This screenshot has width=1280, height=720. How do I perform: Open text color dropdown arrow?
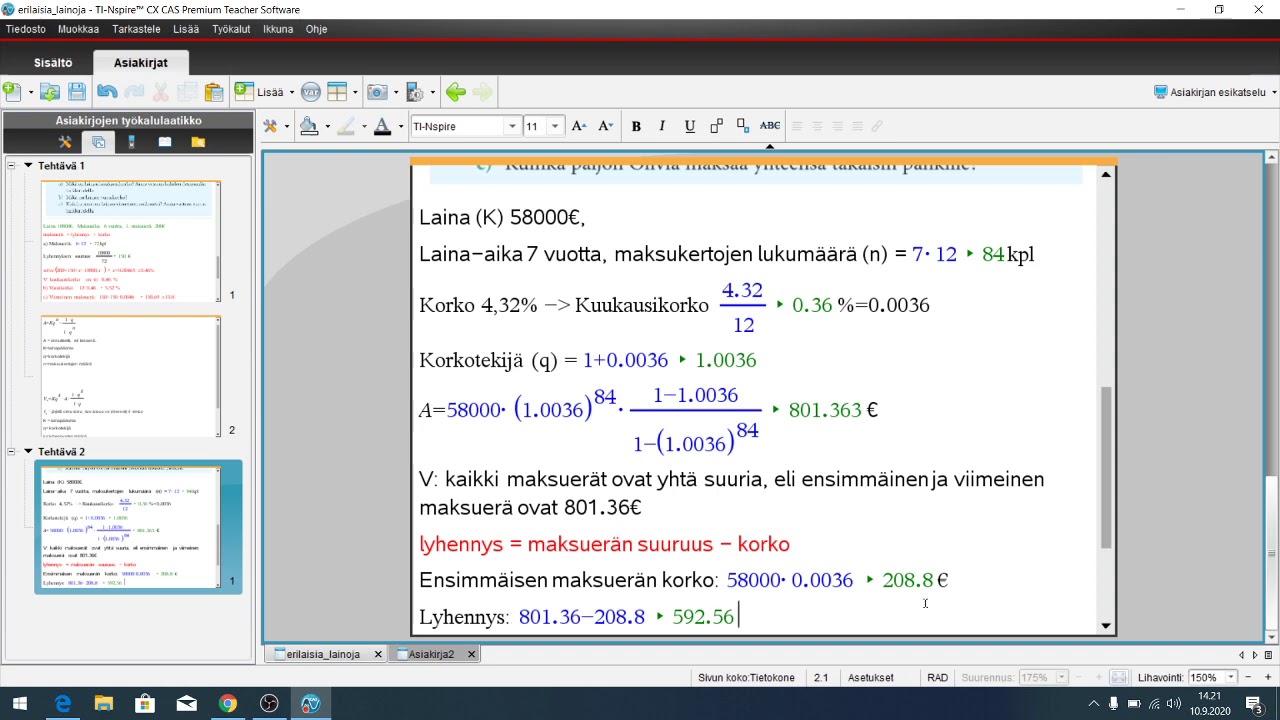pos(399,127)
